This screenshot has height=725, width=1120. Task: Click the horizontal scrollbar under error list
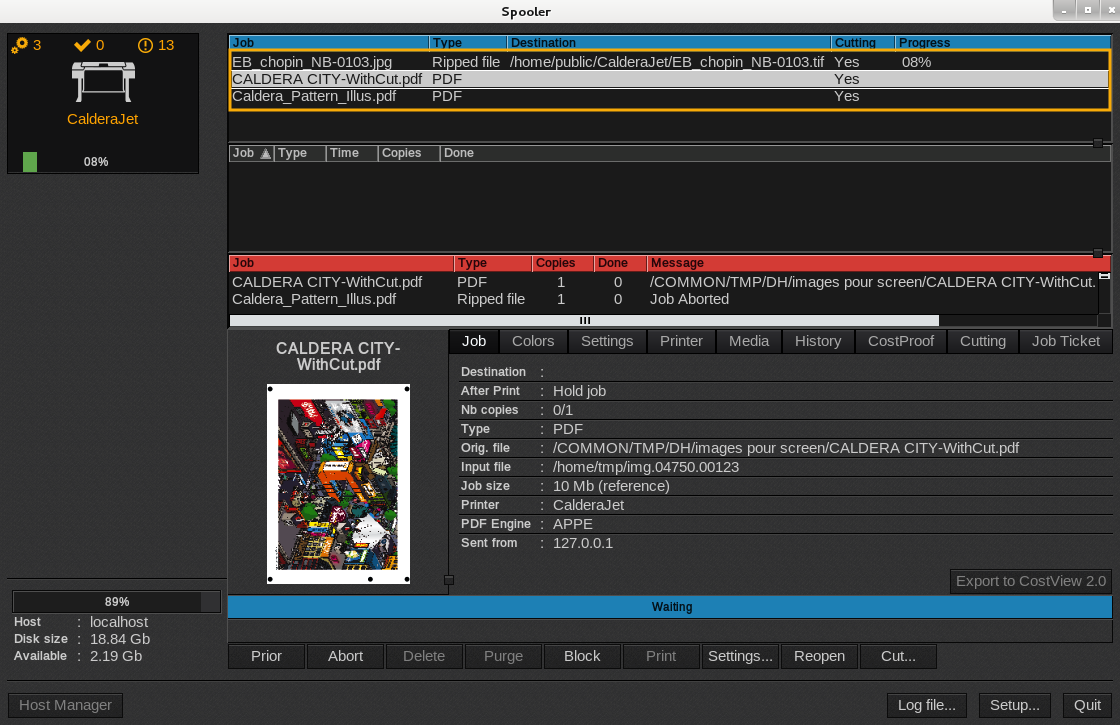(584, 321)
